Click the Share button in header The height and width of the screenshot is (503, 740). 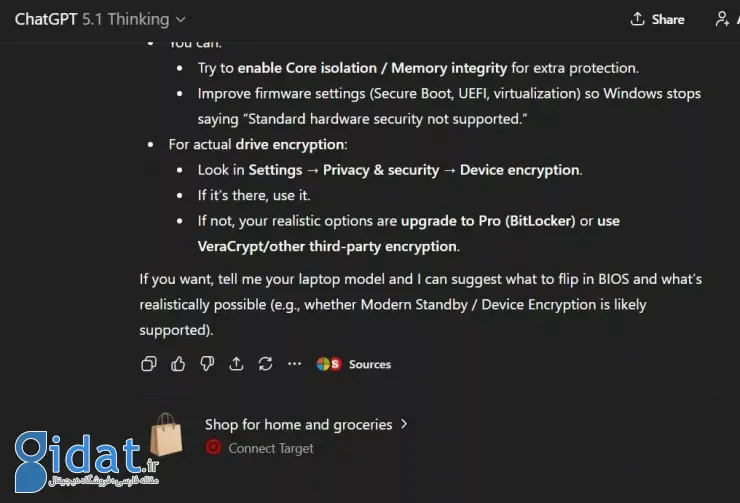tap(657, 19)
